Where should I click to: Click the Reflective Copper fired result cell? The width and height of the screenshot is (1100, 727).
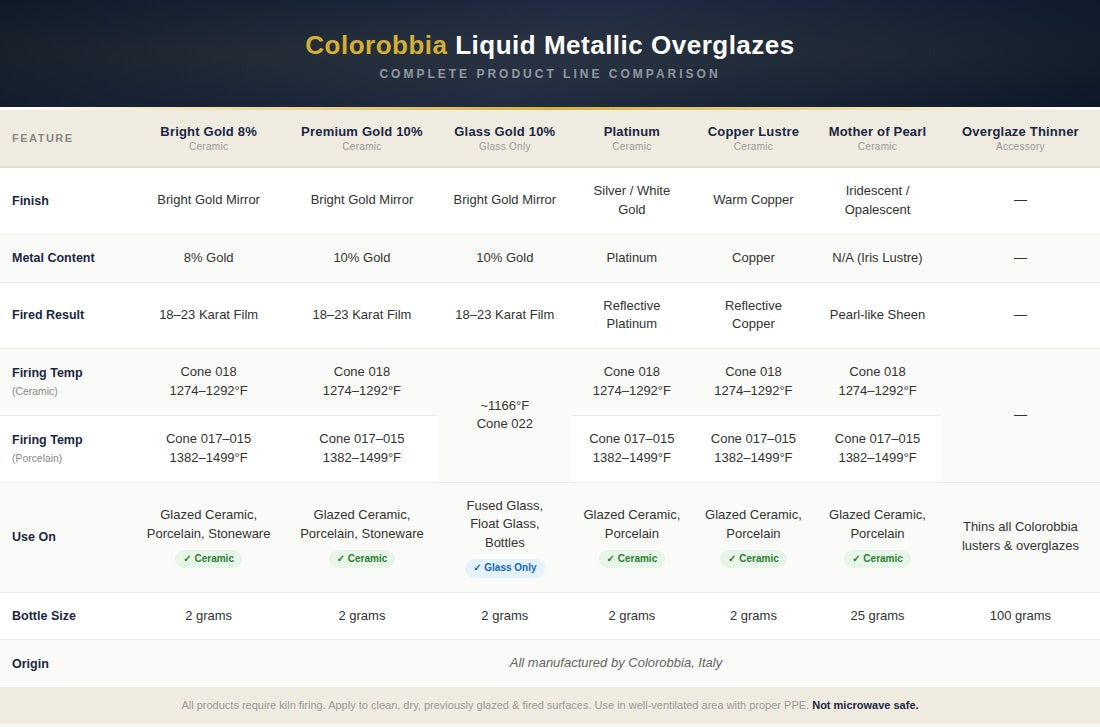(753, 314)
